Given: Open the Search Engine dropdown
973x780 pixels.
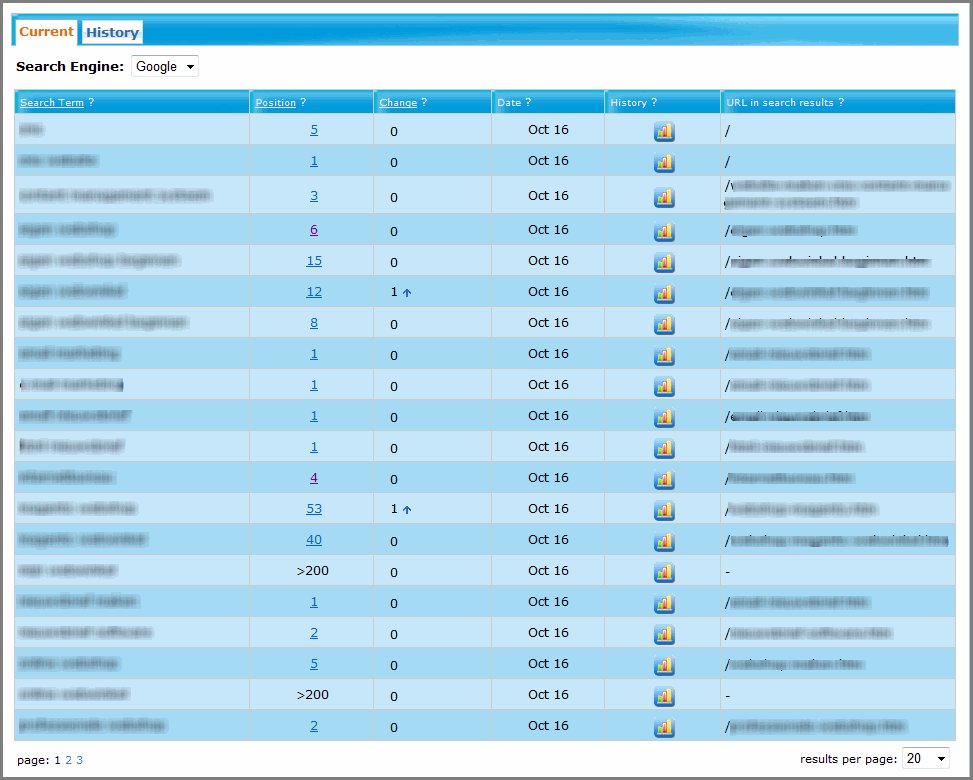Looking at the screenshot, I should [x=165, y=67].
